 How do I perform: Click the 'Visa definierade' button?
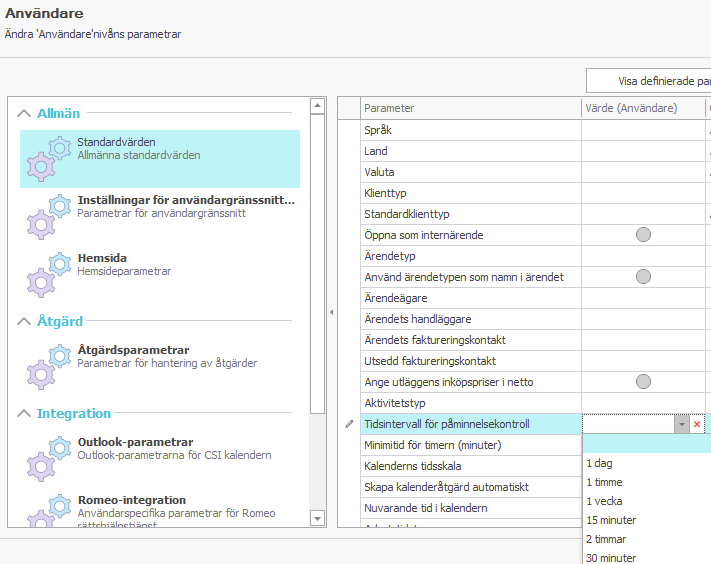coord(648,80)
